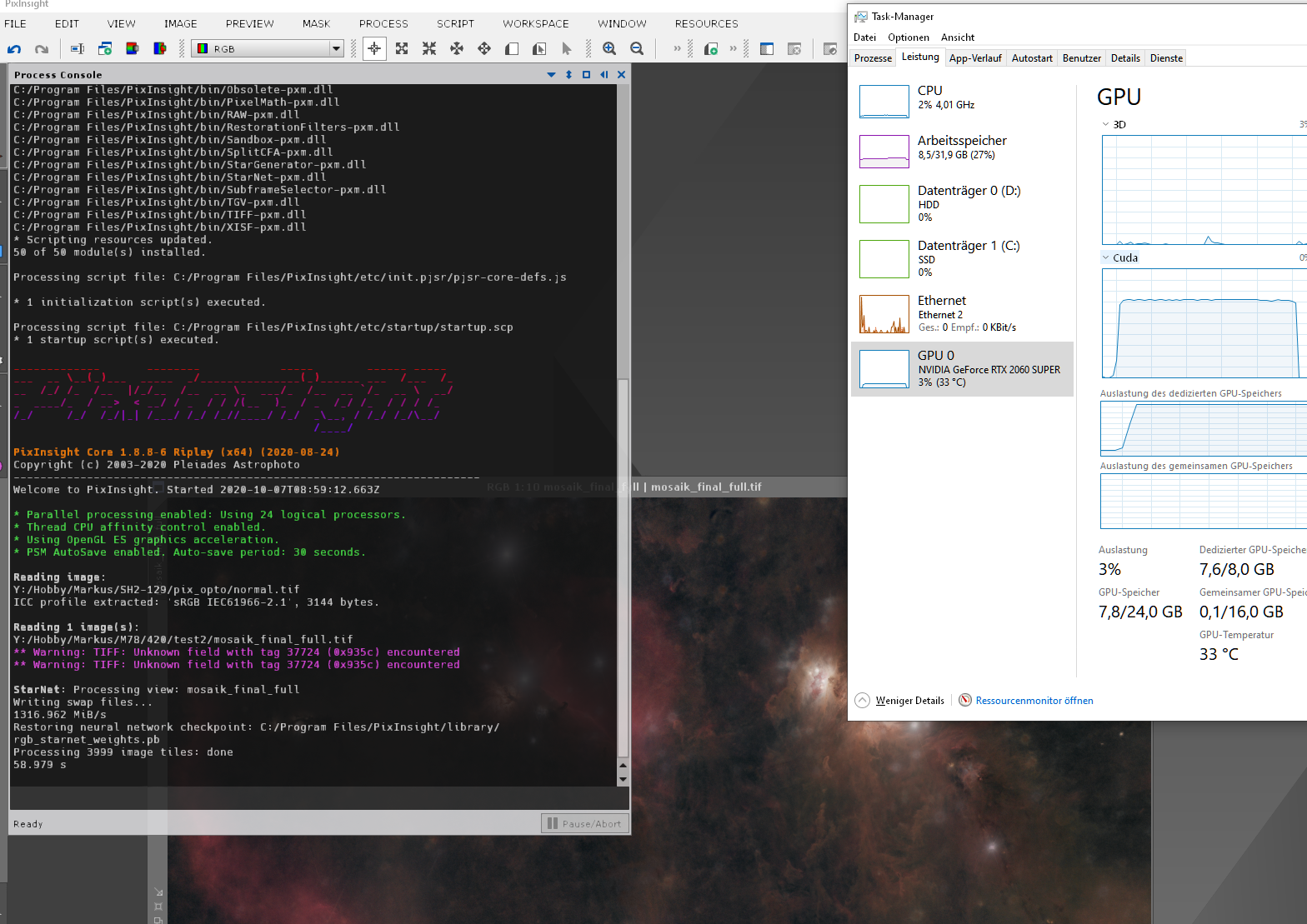Switch to the Autostart tab
Screen dimensions: 1307x924
click(x=1032, y=58)
